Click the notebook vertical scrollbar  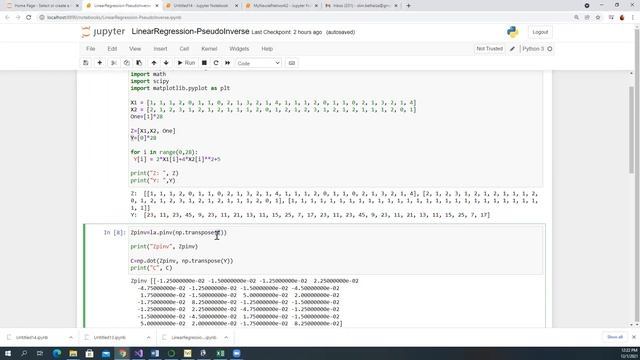point(631,131)
